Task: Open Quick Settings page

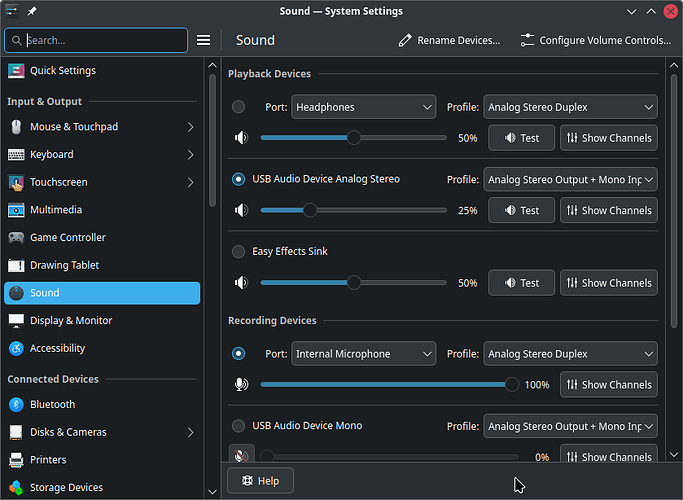Action: point(102,71)
